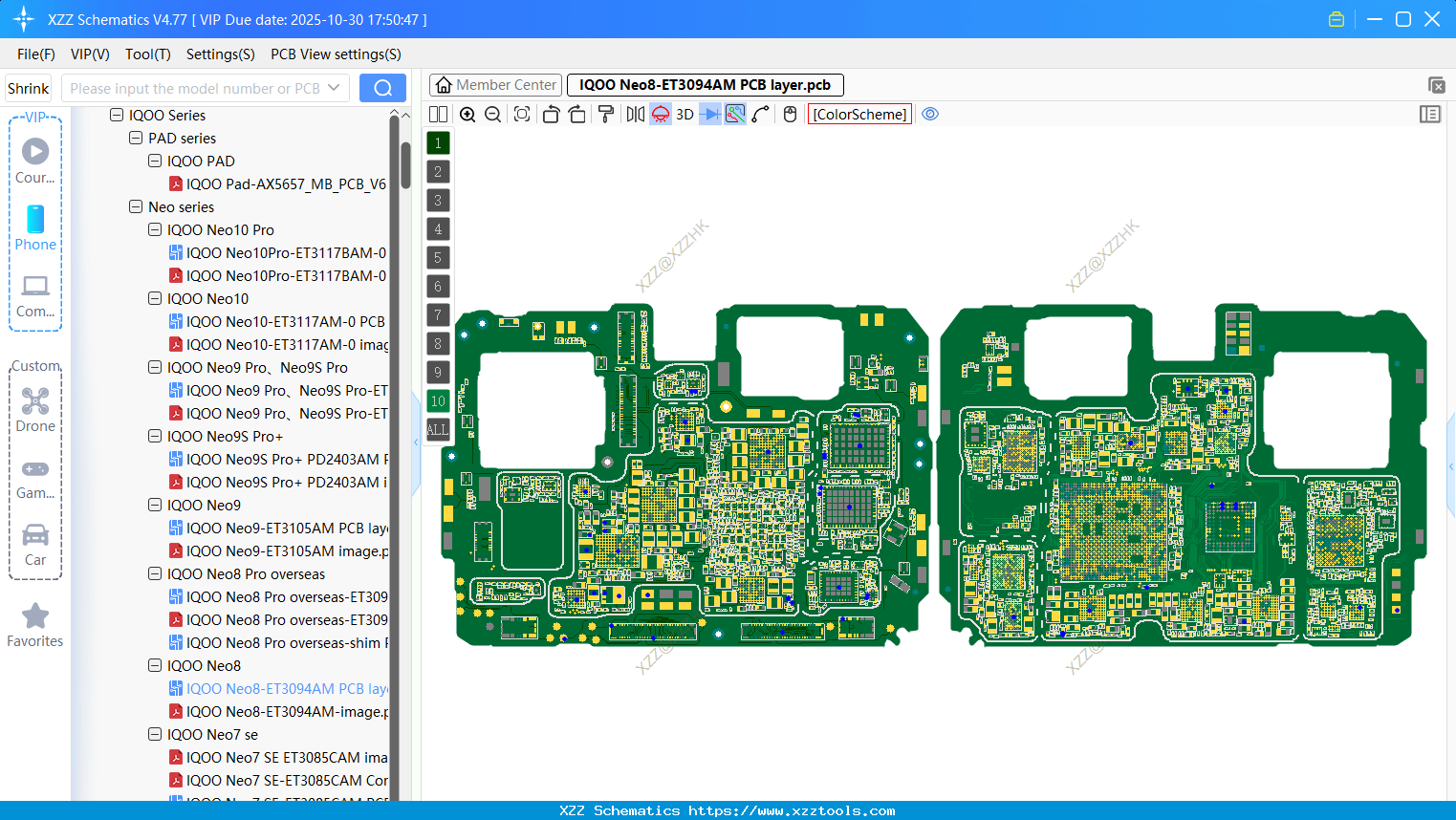The height and width of the screenshot is (820, 1456).
Task: Select layer 10 in the layer list
Action: [438, 400]
